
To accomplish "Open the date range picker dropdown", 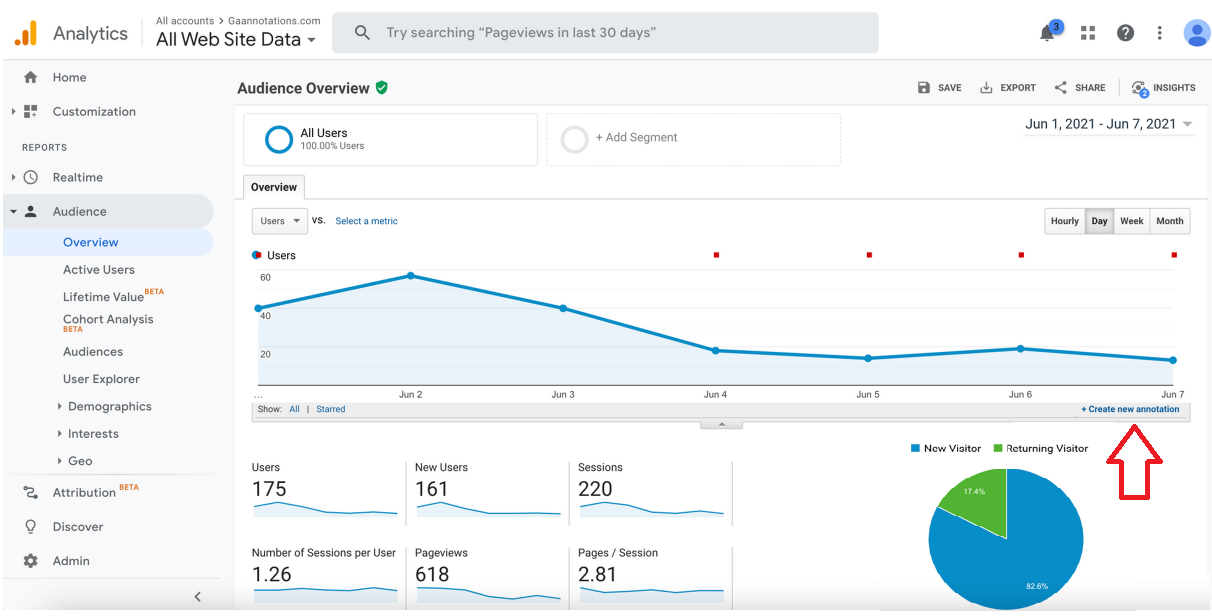I will click(1109, 124).
